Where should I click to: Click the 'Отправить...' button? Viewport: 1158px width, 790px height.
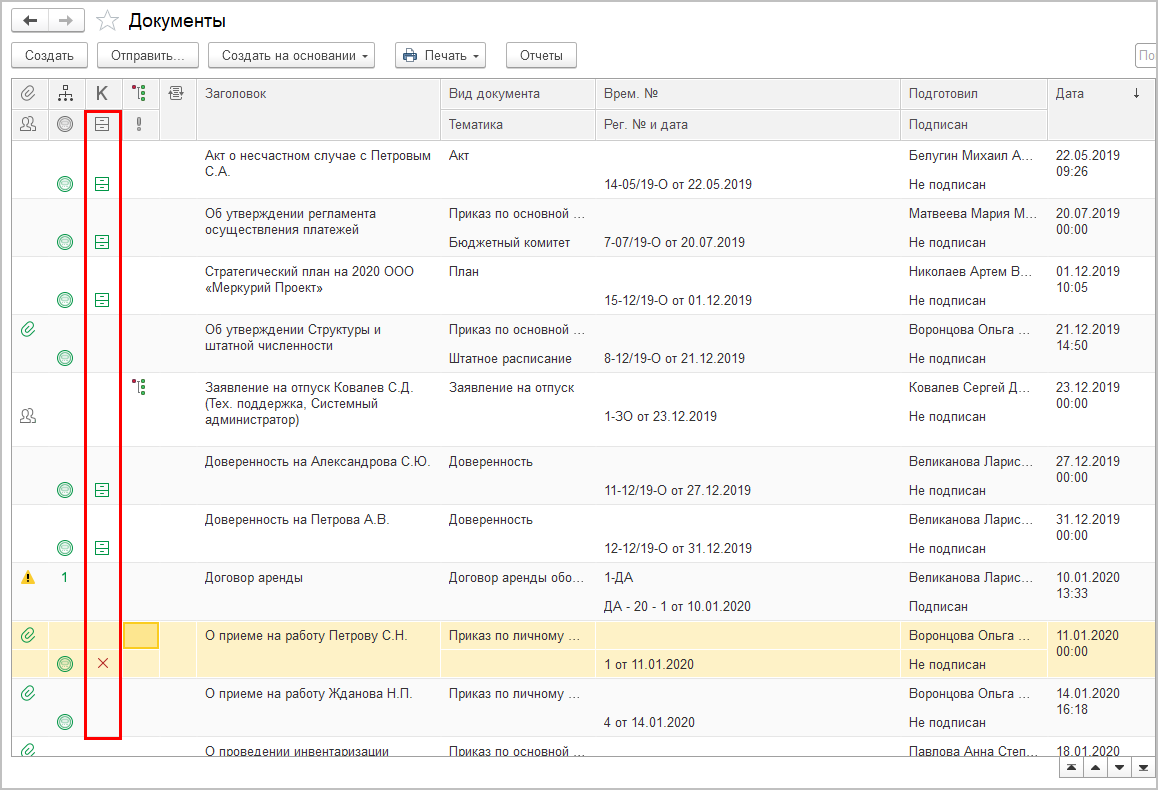click(147, 55)
